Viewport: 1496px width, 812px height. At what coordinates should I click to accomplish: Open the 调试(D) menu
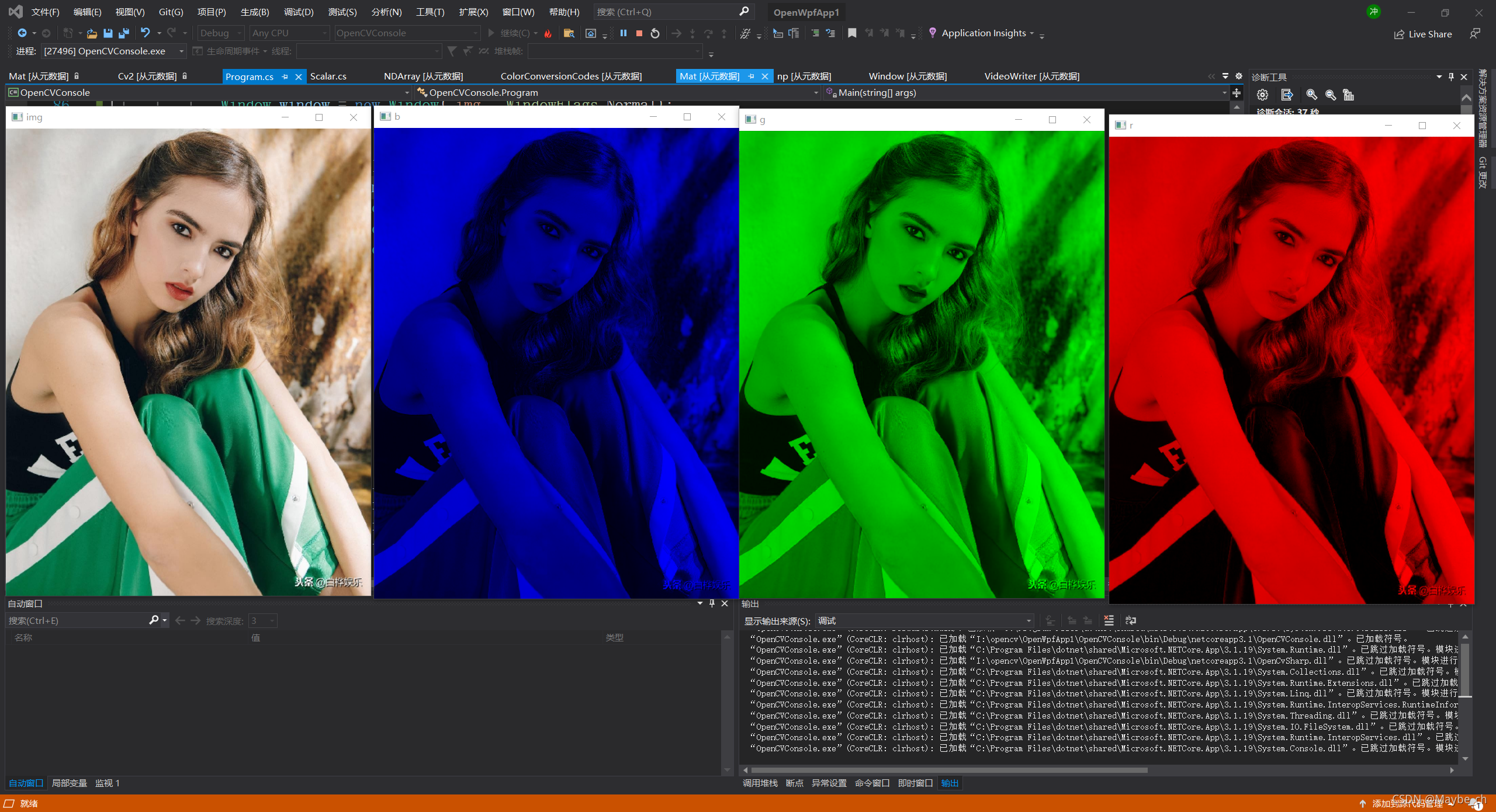click(x=299, y=12)
